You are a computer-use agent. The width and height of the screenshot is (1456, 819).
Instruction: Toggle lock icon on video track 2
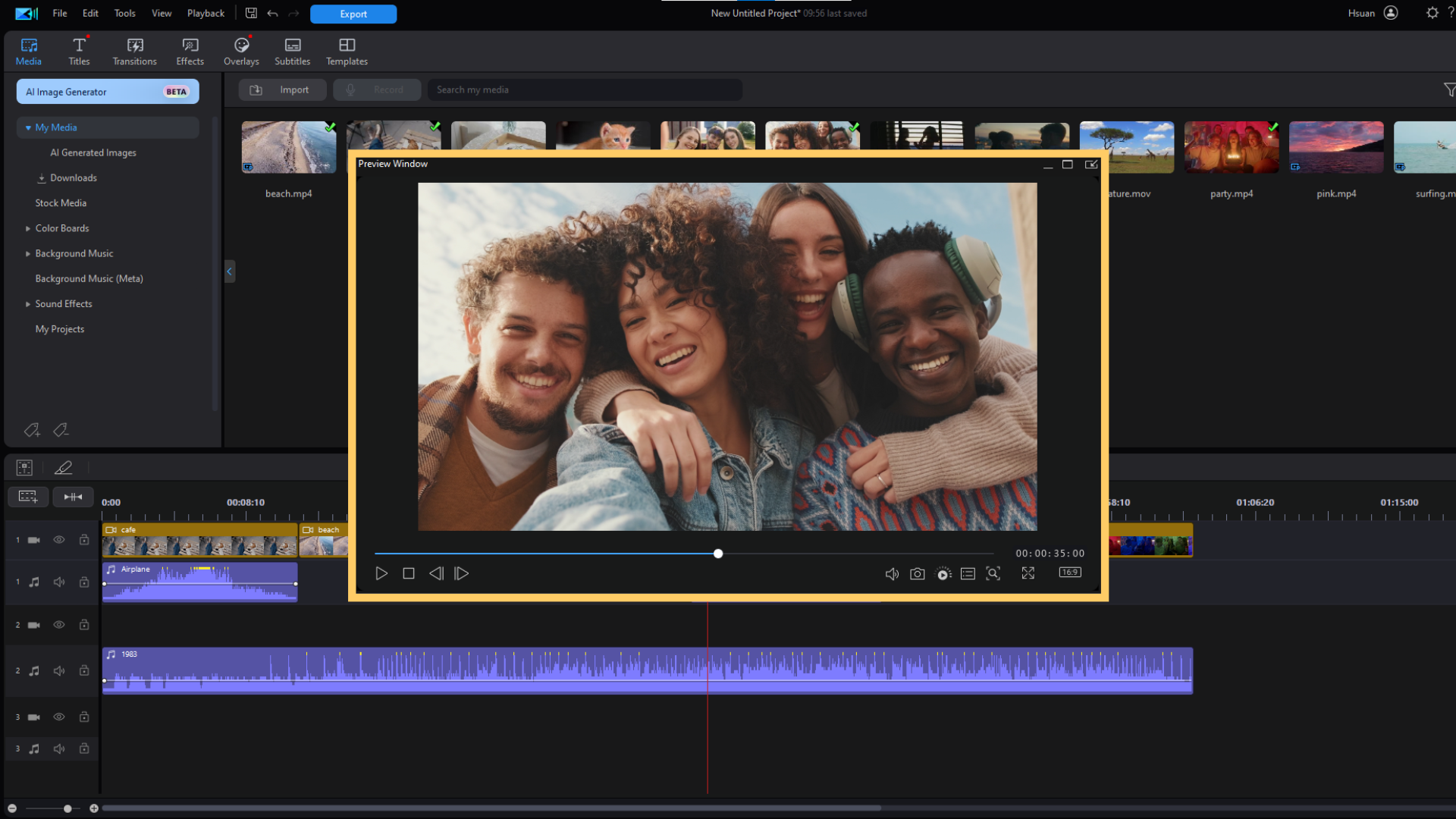[83, 624]
